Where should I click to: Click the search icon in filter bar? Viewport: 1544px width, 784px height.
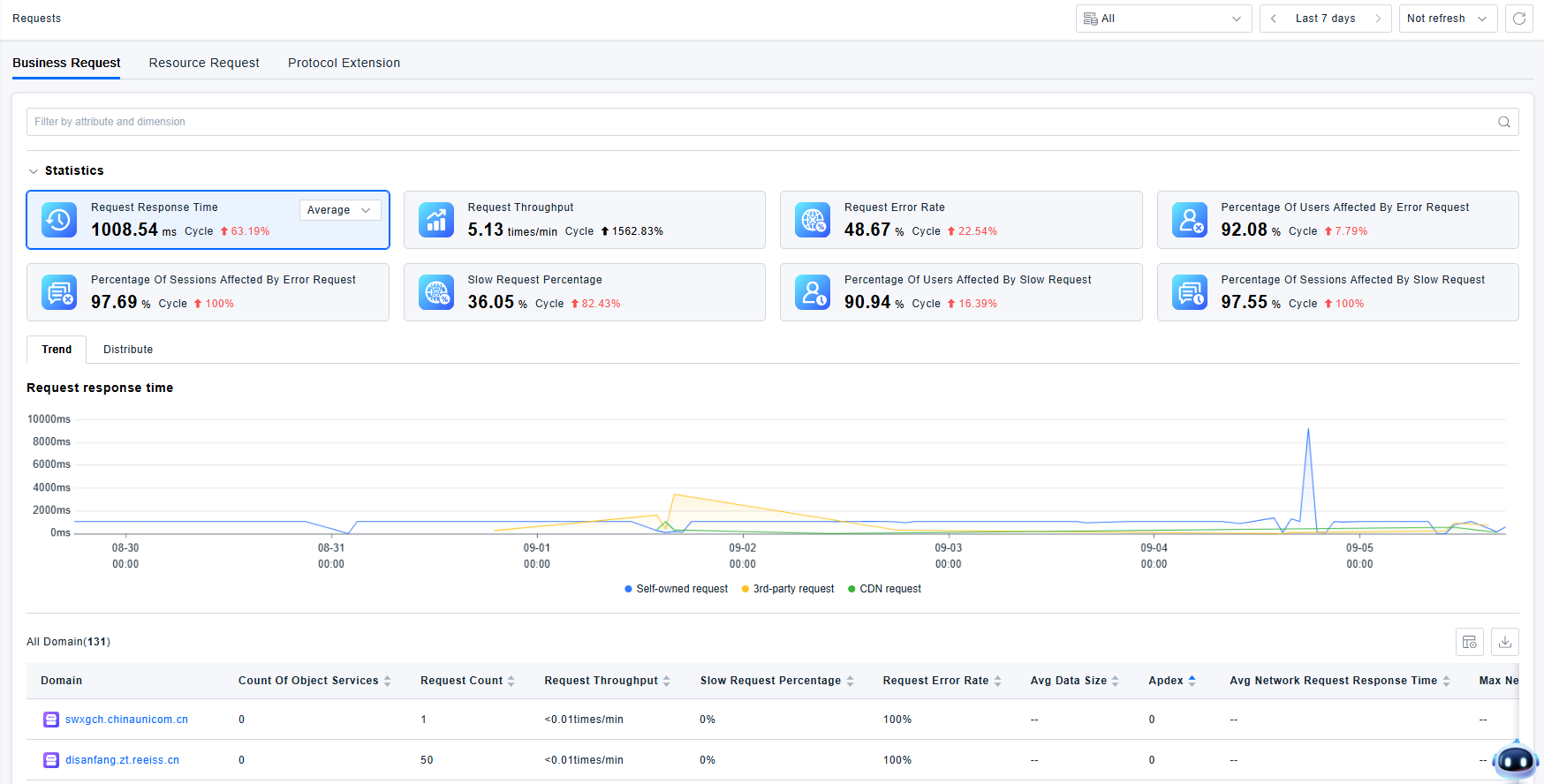(1503, 122)
